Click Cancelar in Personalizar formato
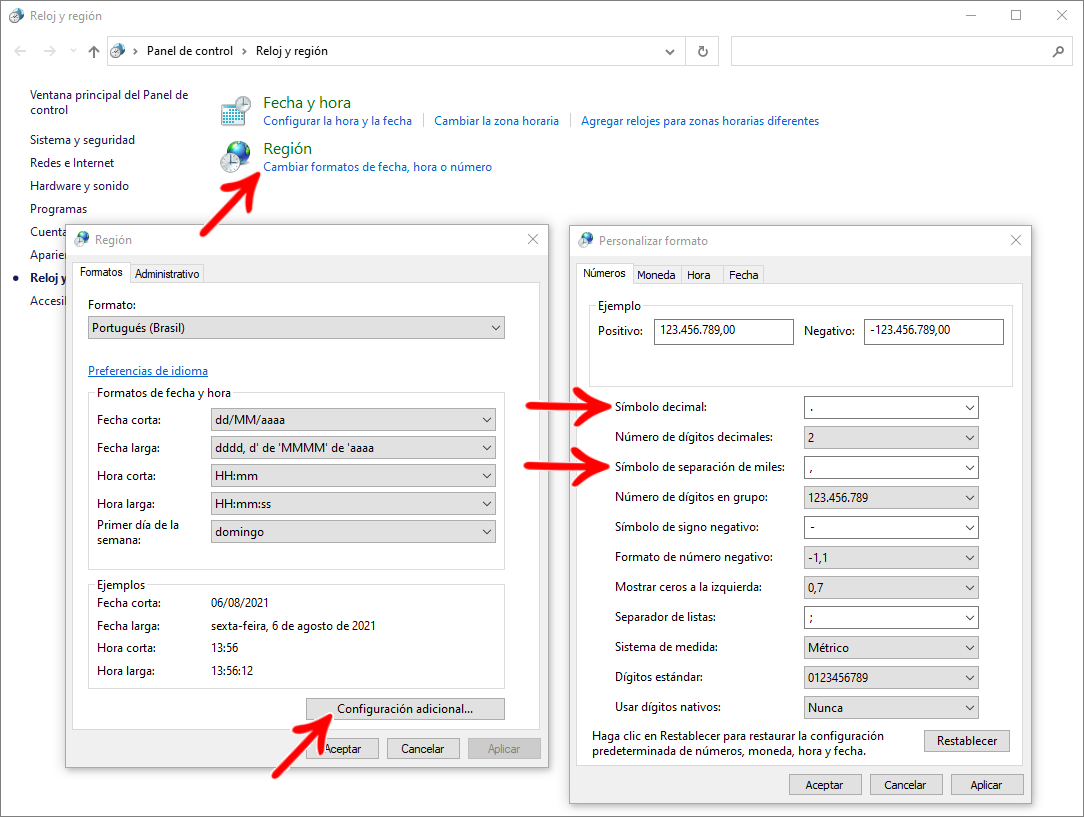The width and height of the screenshot is (1084, 817). tap(905, 785)
